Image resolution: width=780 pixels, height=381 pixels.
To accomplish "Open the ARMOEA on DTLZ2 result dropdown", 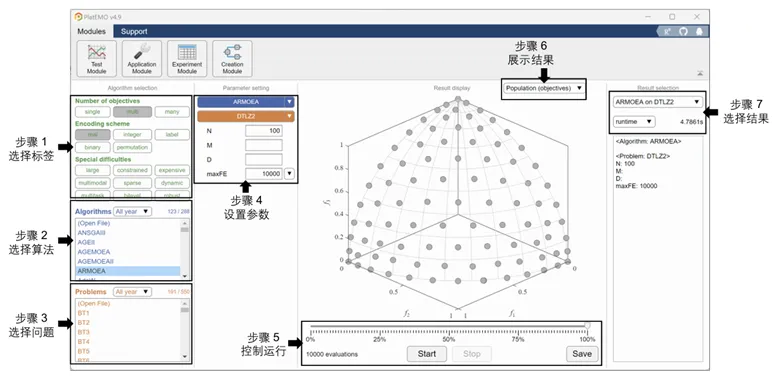I will point(658,102).
